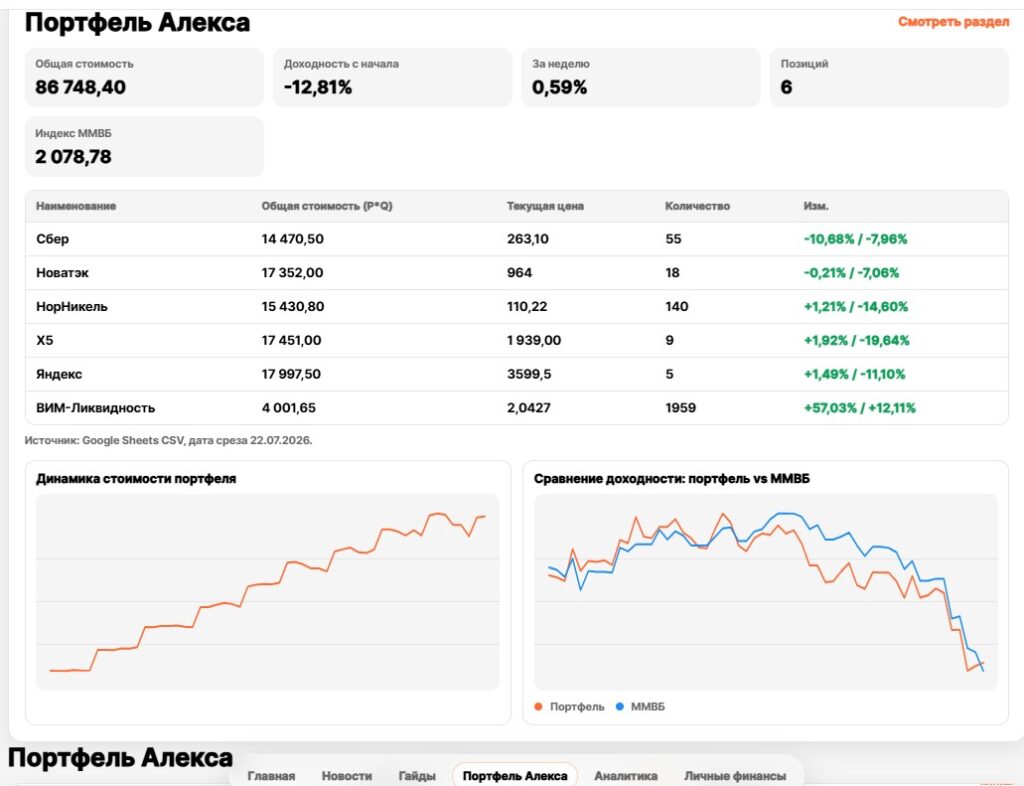The width and height of the screenshot is (1024, 786).
Task: Click the ВИМ-Ликвидность row
Action: tap(517, 408)
